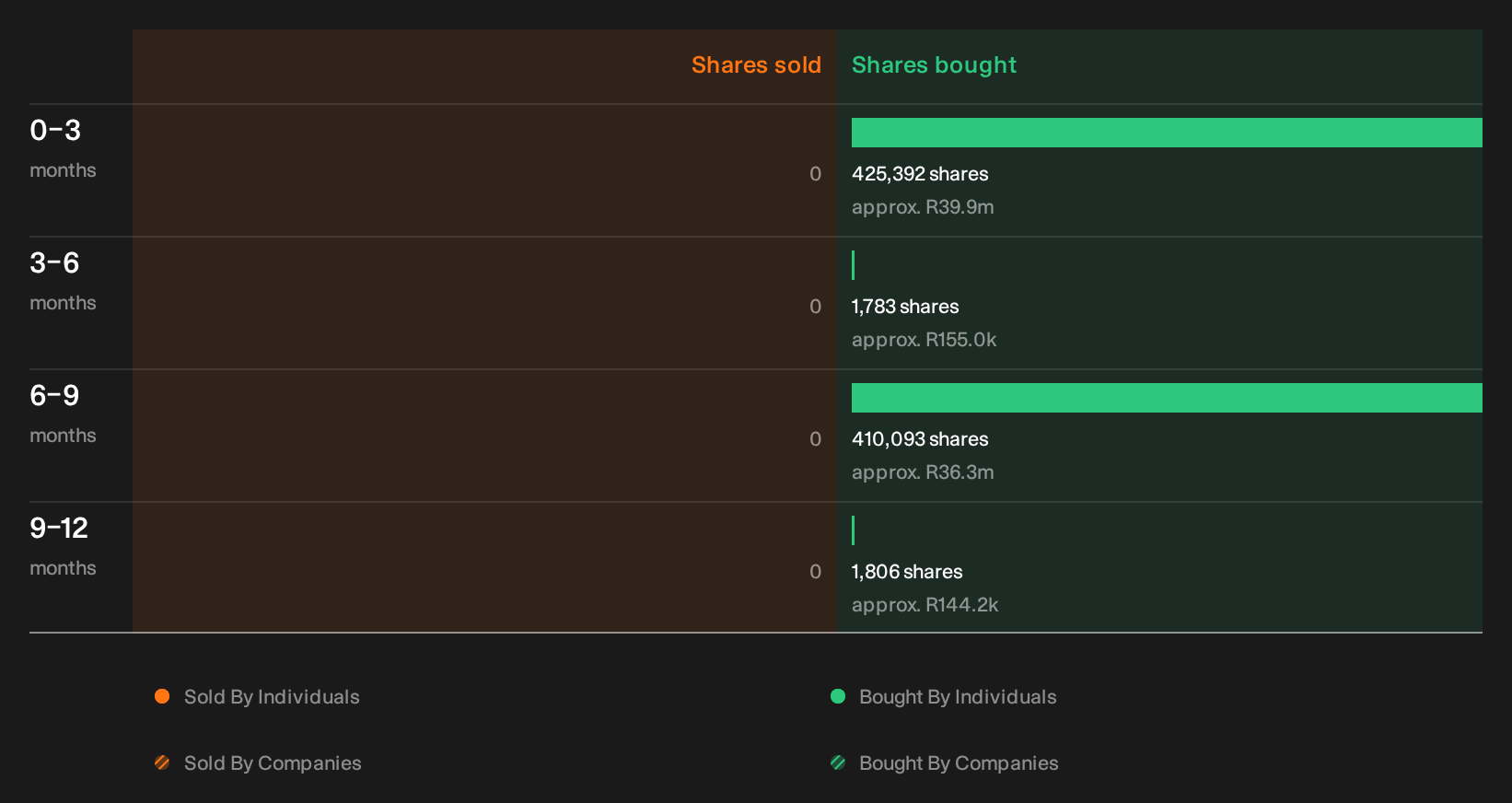Click the Shares bought column header
Viewport: 1512px width, 803px height.
coord(934,65)
